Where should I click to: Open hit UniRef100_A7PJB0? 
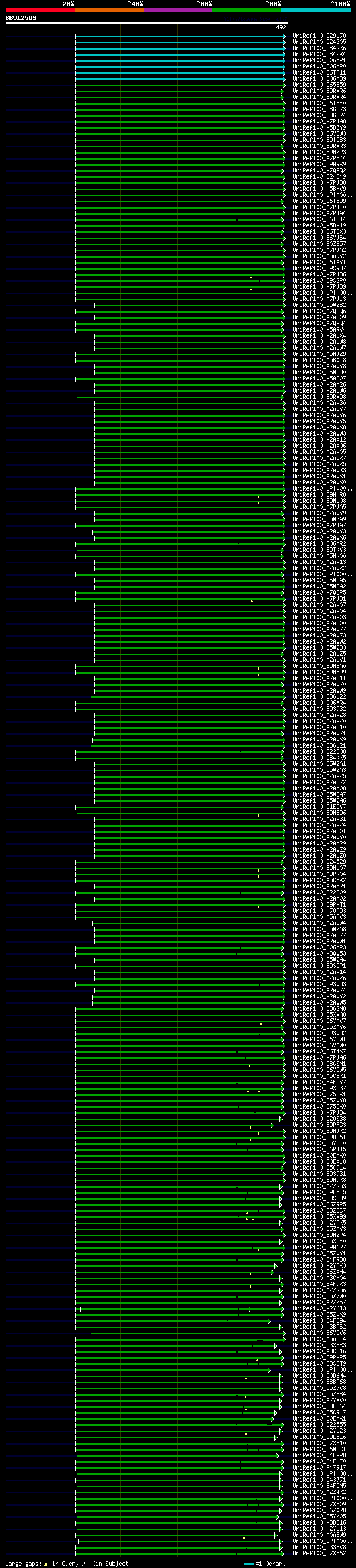[x=319, y=182]
